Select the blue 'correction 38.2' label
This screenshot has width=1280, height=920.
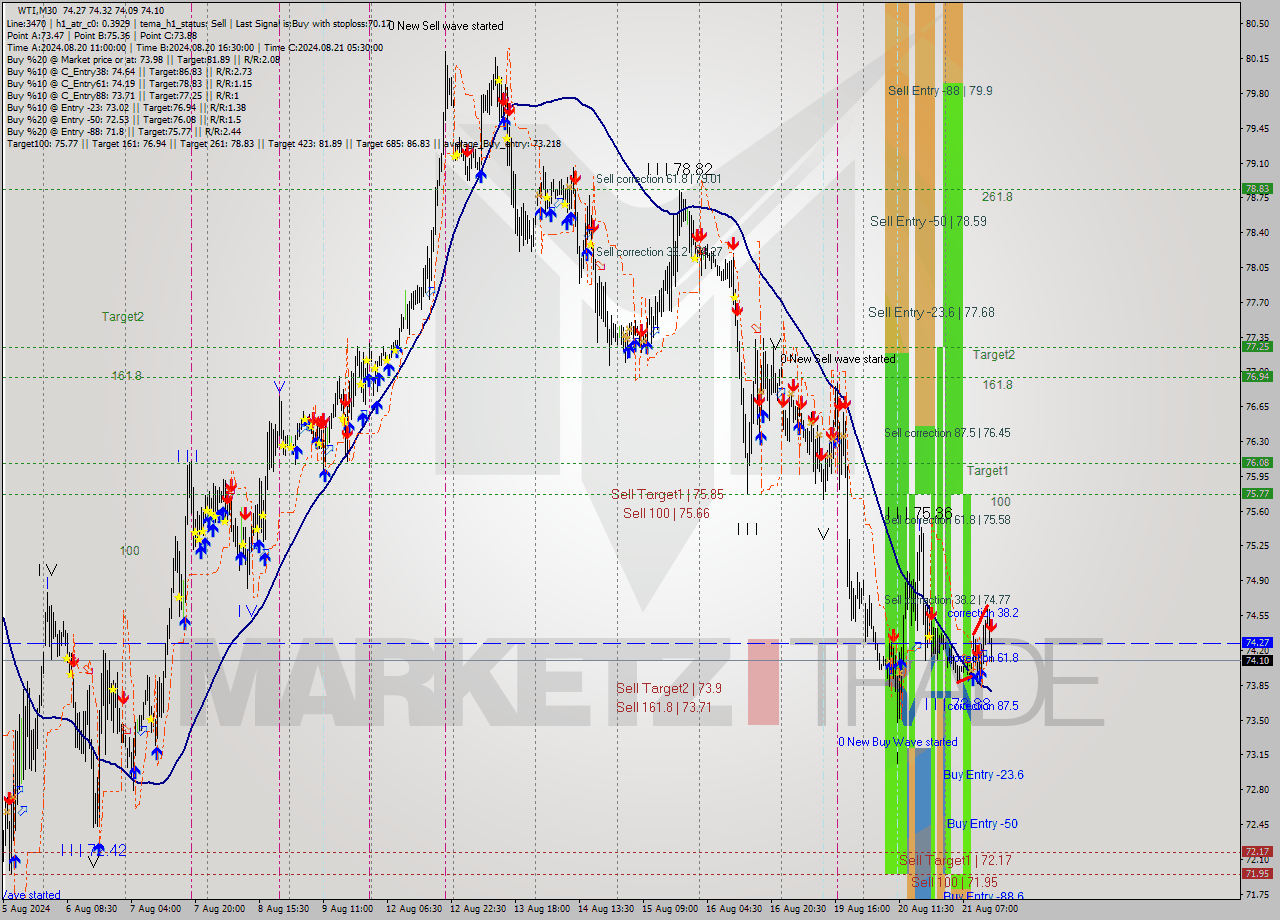[983, 613]
